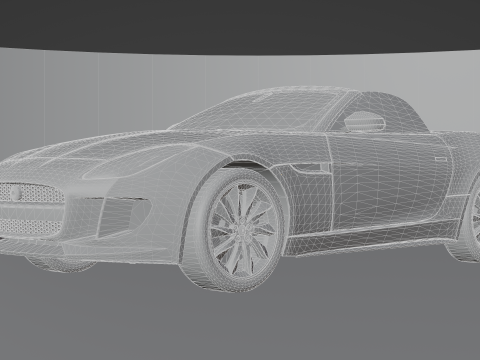The width and height of the screenshot is (480, 360).
Task: Select the round emblem on the front grille
Action: (15, 193)
